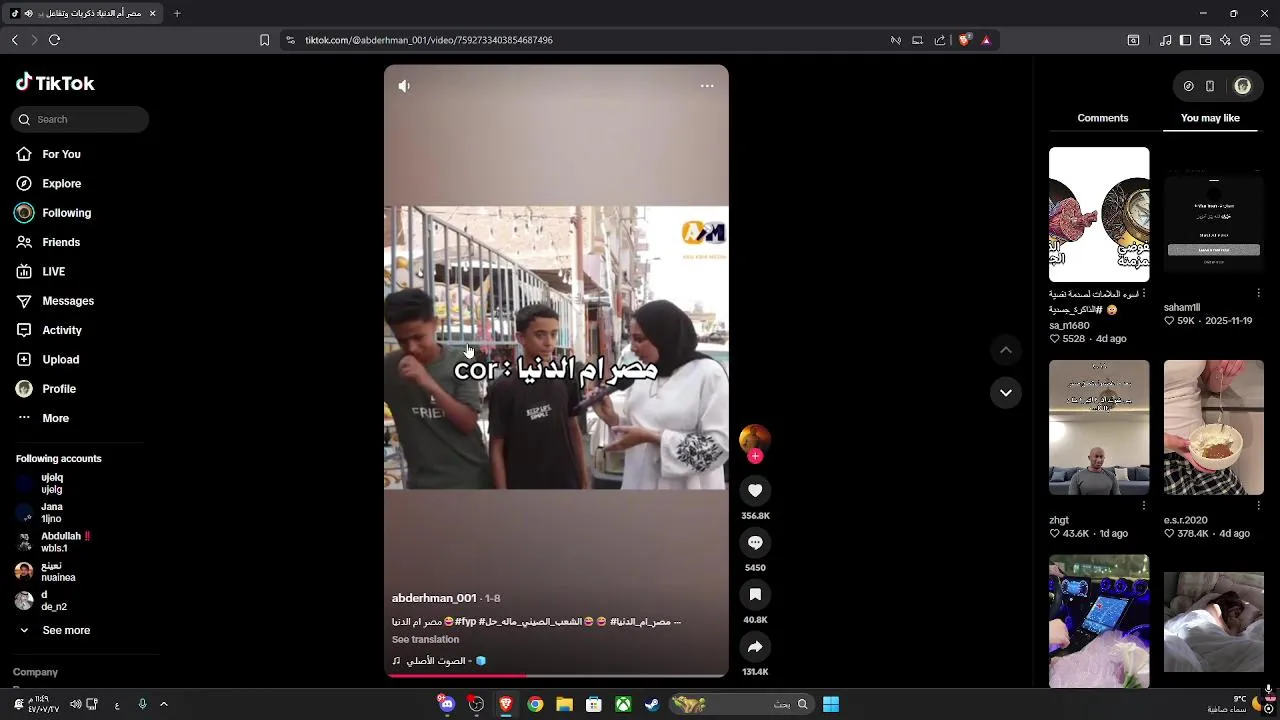Open the profile avatar menu top right
1280x720 pixels.
(1243, 86)
